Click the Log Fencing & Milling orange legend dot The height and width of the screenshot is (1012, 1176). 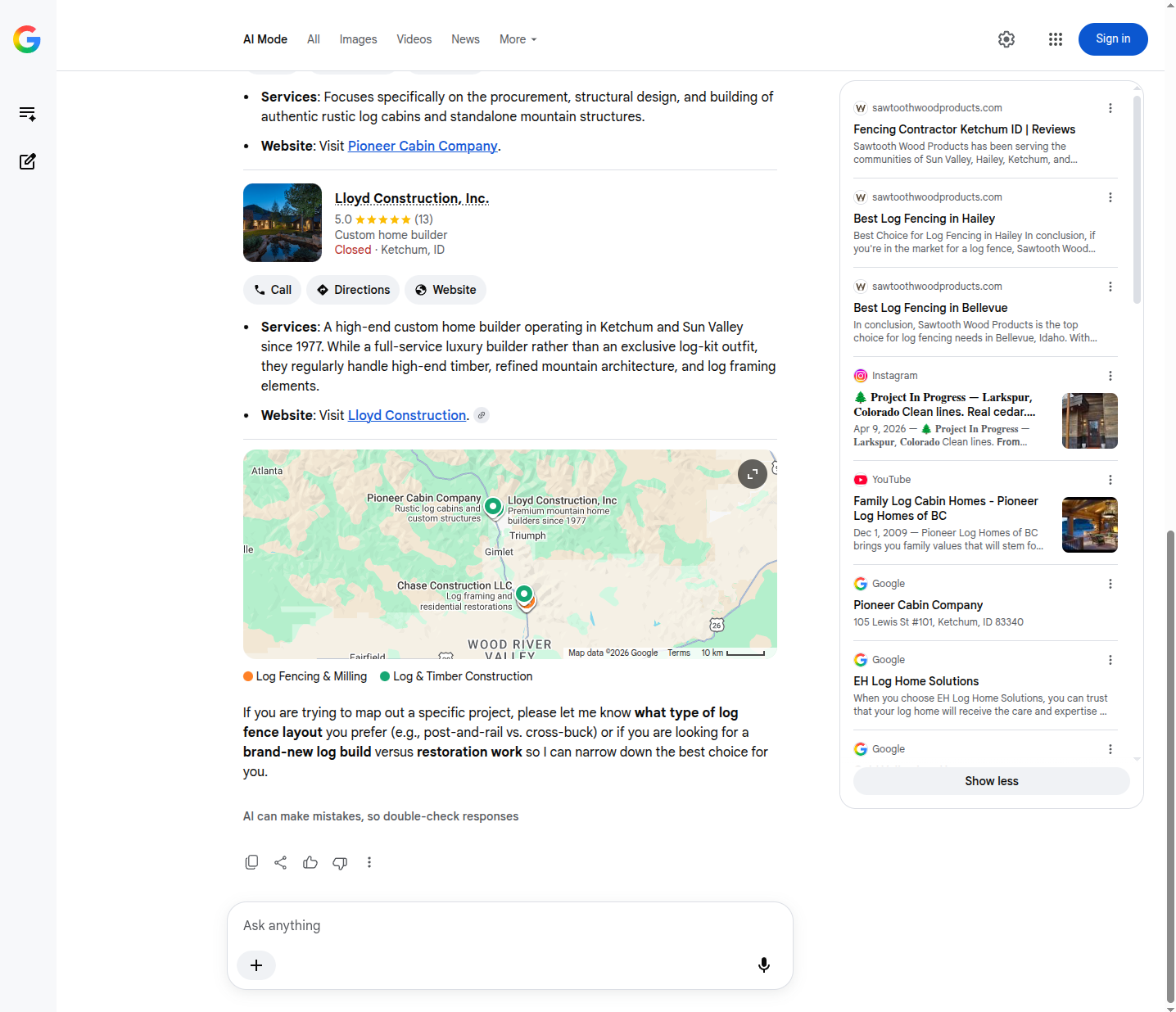tap(248, 676)
